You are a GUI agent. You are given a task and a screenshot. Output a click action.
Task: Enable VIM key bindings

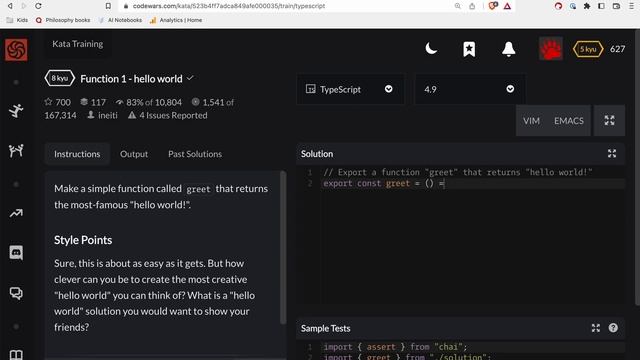(x=531, y=121)
